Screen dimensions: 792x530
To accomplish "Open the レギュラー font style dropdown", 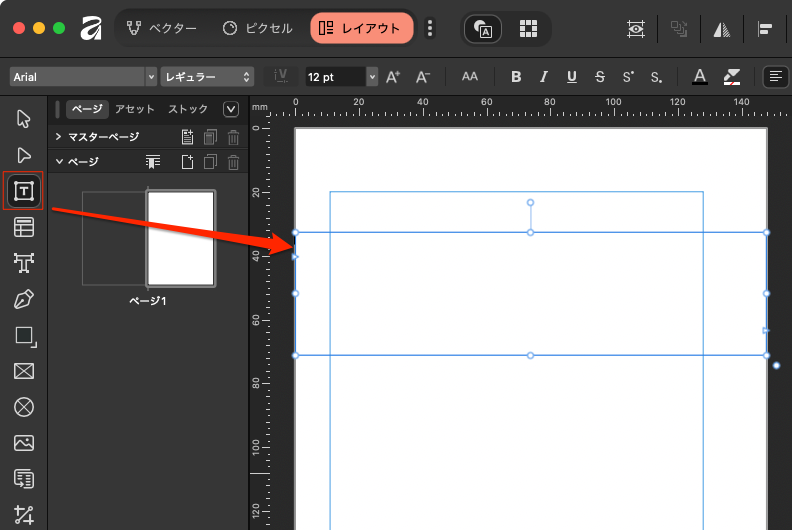I will tap(207, 77).
